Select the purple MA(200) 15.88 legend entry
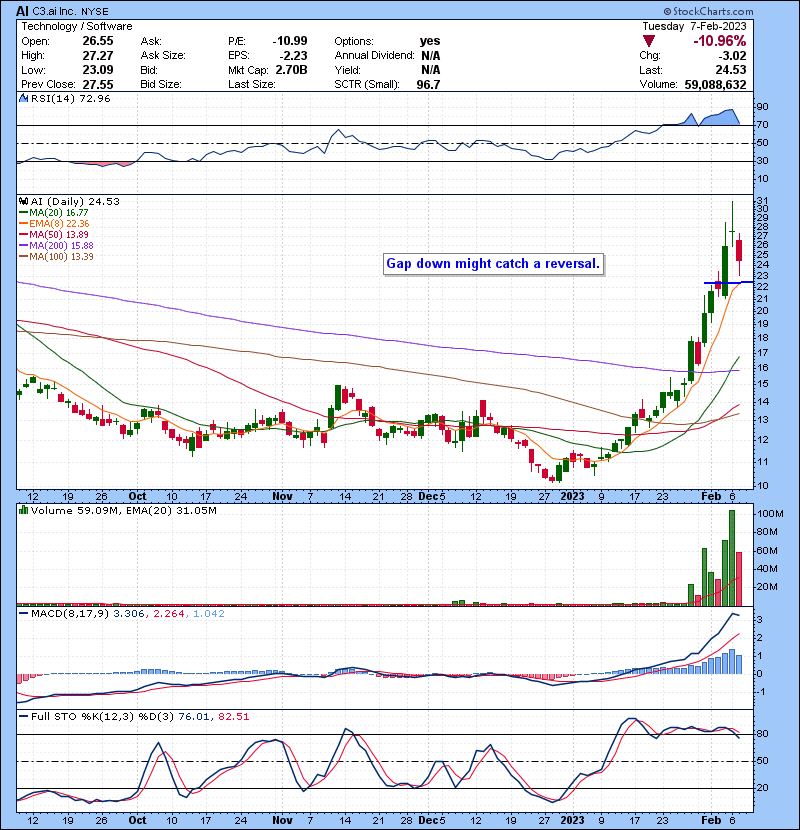Image resolution: width=800 pixels, height=830 pixels. click(x=56, y=246)
